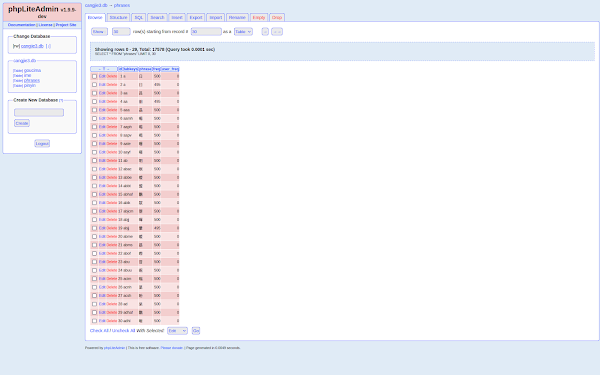Tick the checkbox for row id 10

click(x=95, y=152)
